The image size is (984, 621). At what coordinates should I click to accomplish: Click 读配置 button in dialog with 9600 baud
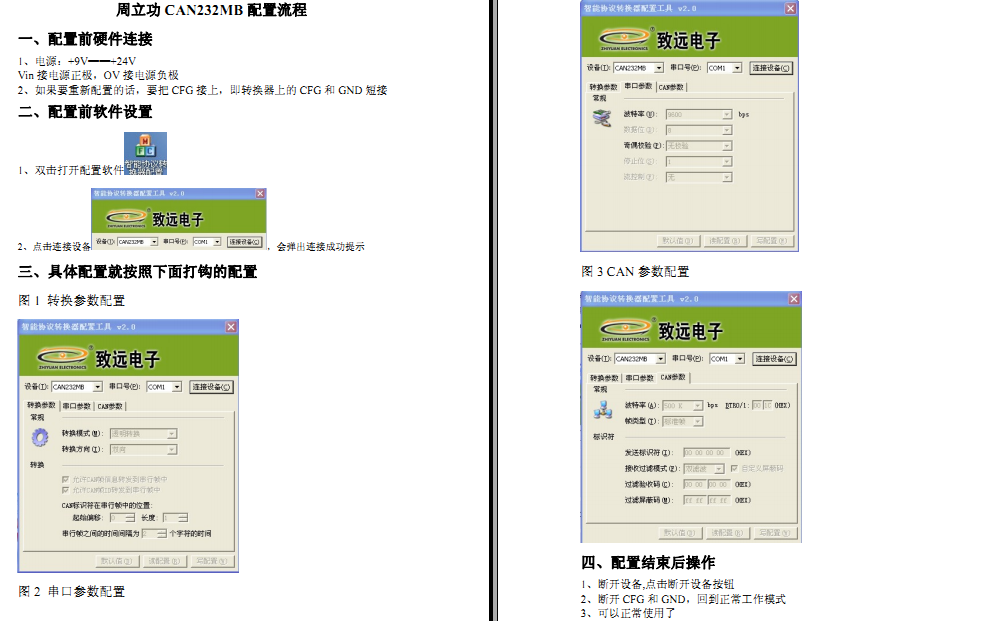pos(724,241)
